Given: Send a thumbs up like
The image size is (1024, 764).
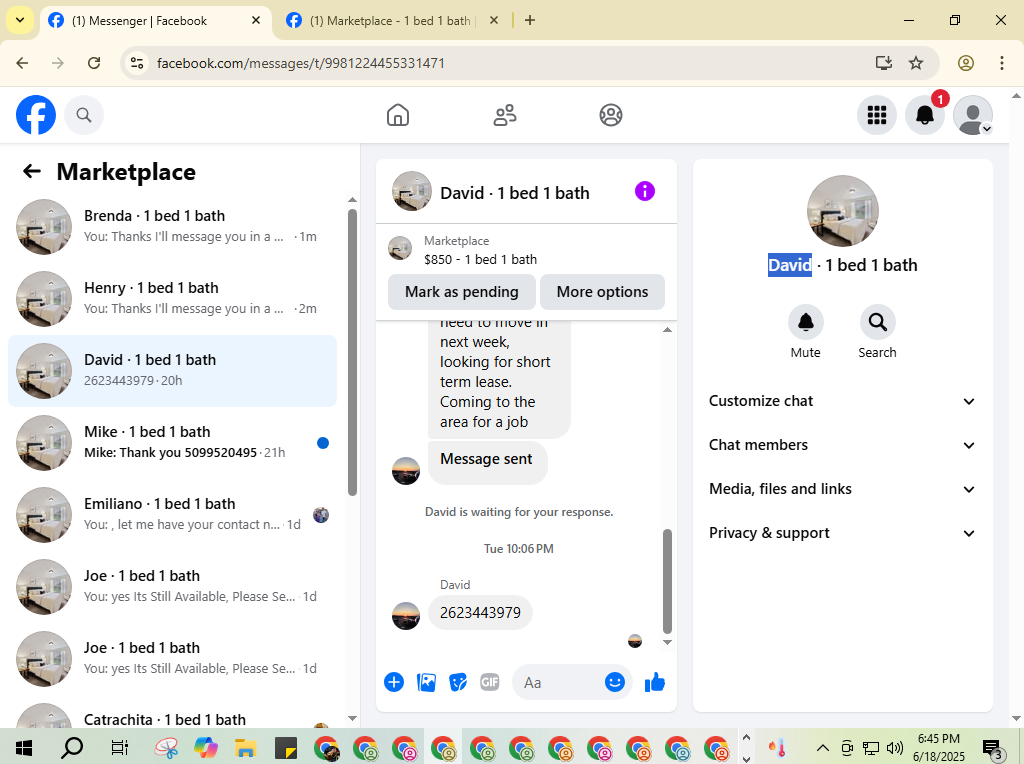Looking at the screenshot, I should pyautogui.click(x=654, y=682).
